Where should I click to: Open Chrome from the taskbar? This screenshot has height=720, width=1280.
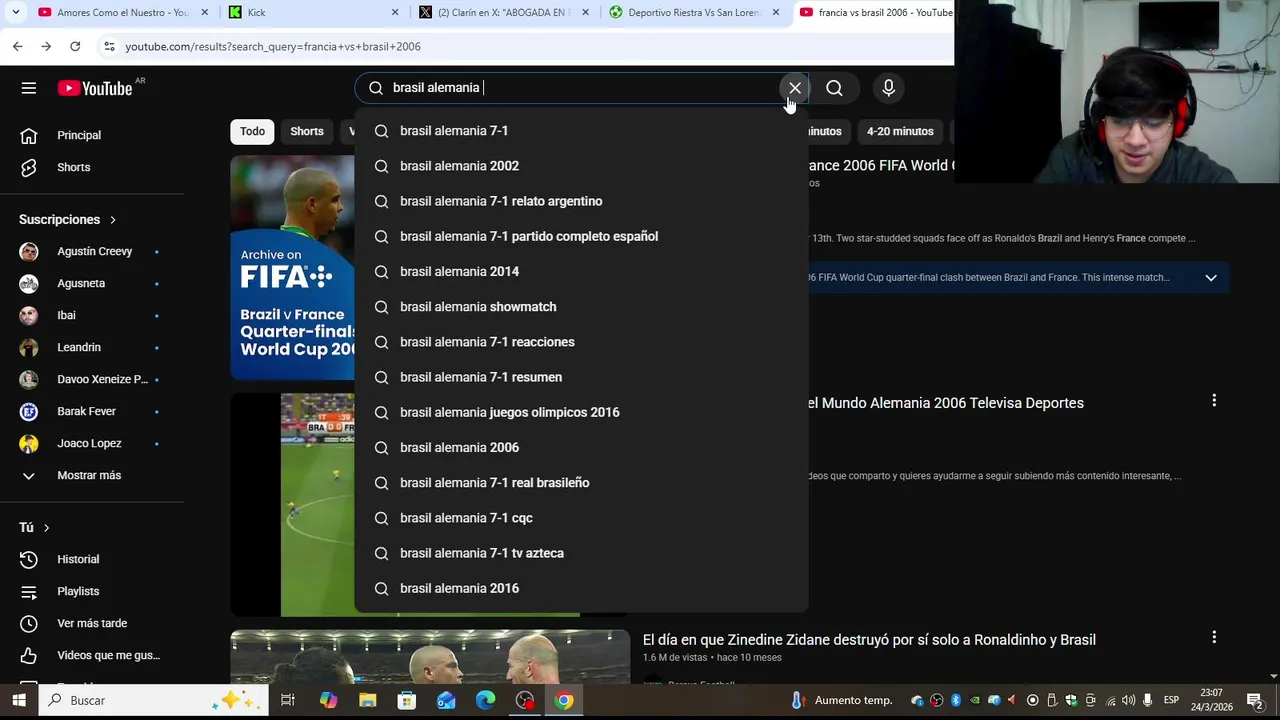click(564, 700)
